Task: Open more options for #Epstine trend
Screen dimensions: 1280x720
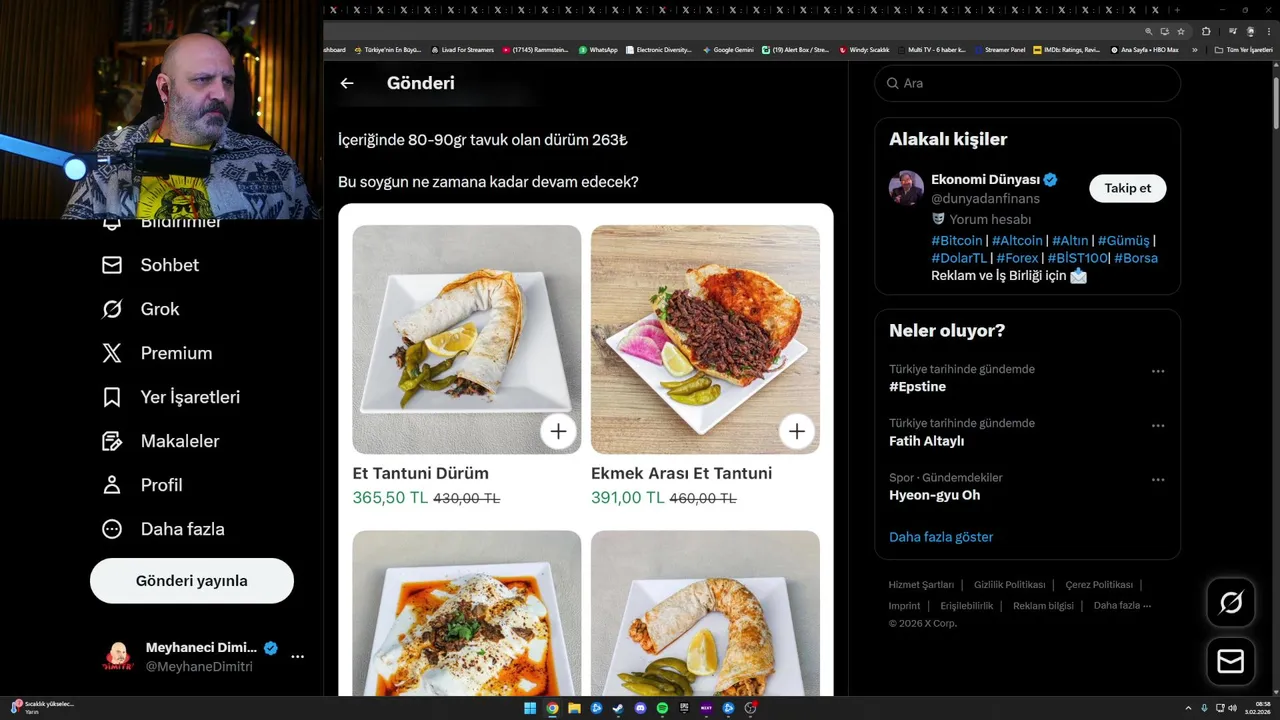Action: [x=1158, y=371]
